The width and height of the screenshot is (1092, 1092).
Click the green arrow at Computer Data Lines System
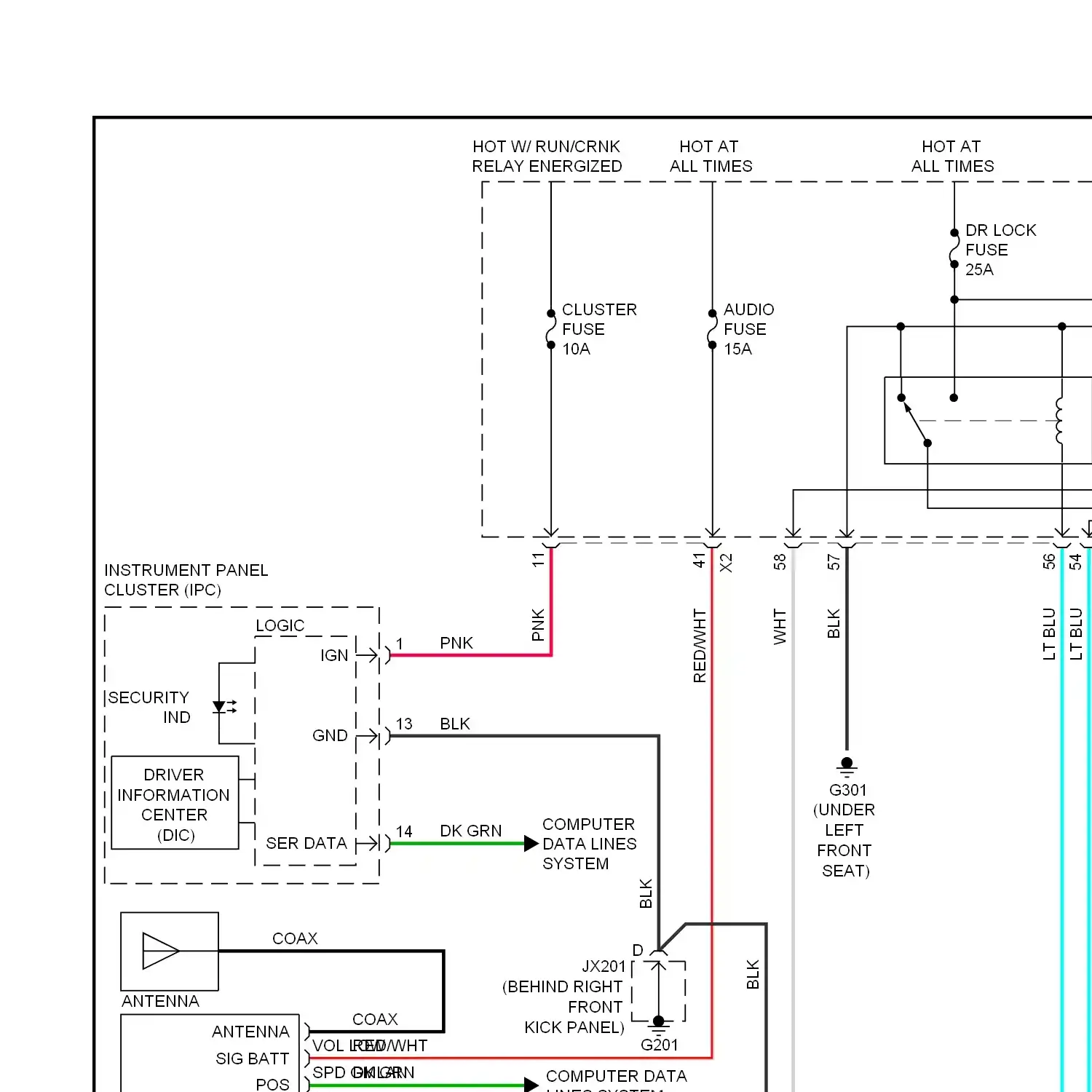coord(531,844)
